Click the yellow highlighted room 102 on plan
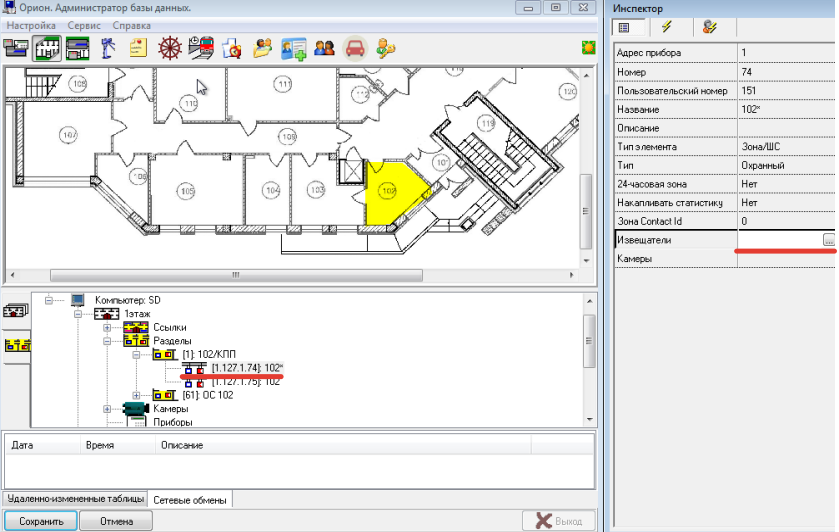The height and width of the screenshot is (532, 839). click(x=386, y=195)
